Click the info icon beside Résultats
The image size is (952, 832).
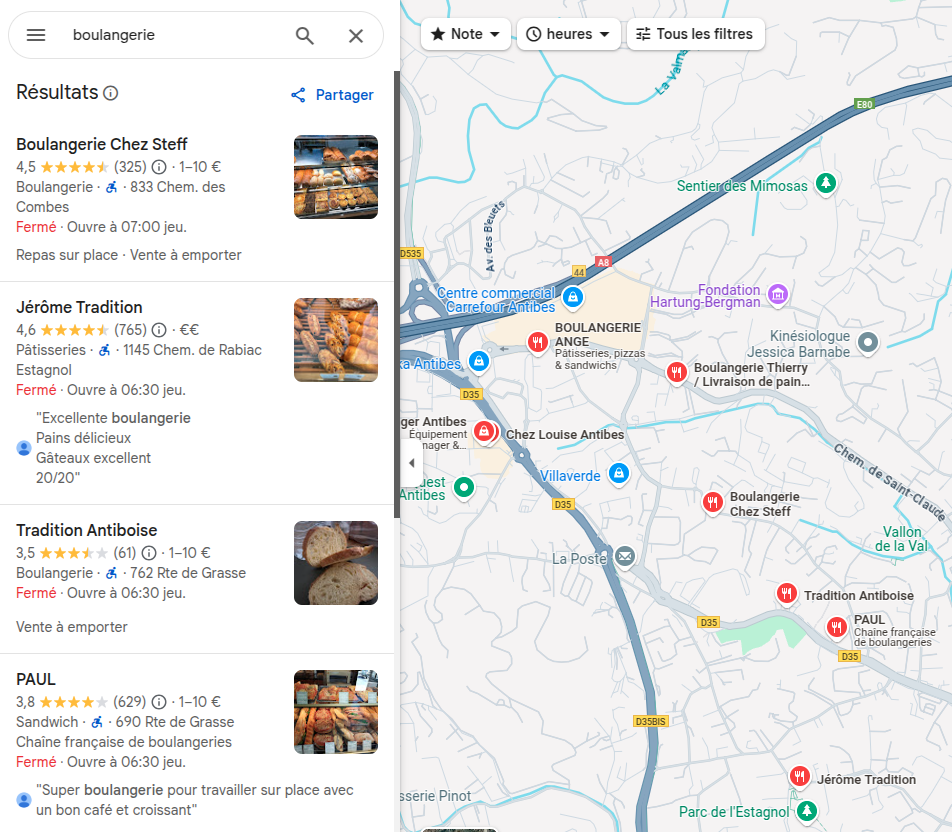[110, 93]
